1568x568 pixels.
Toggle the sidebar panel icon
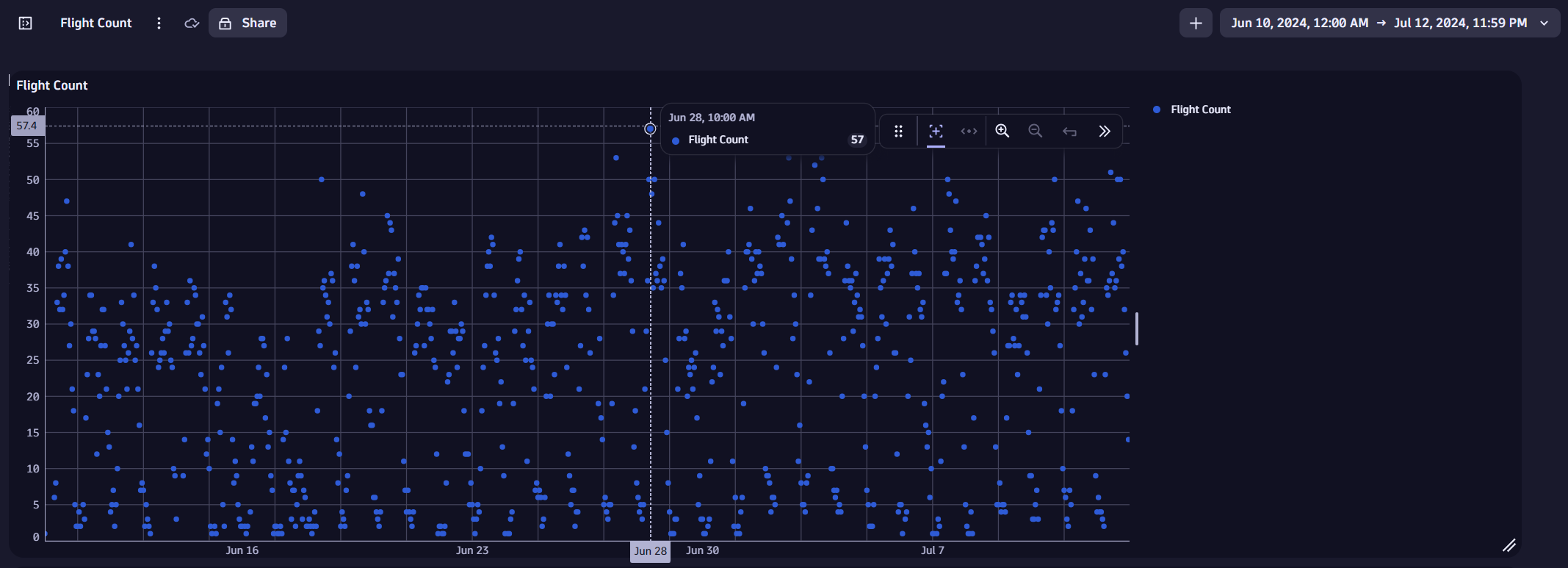[25, 23]
